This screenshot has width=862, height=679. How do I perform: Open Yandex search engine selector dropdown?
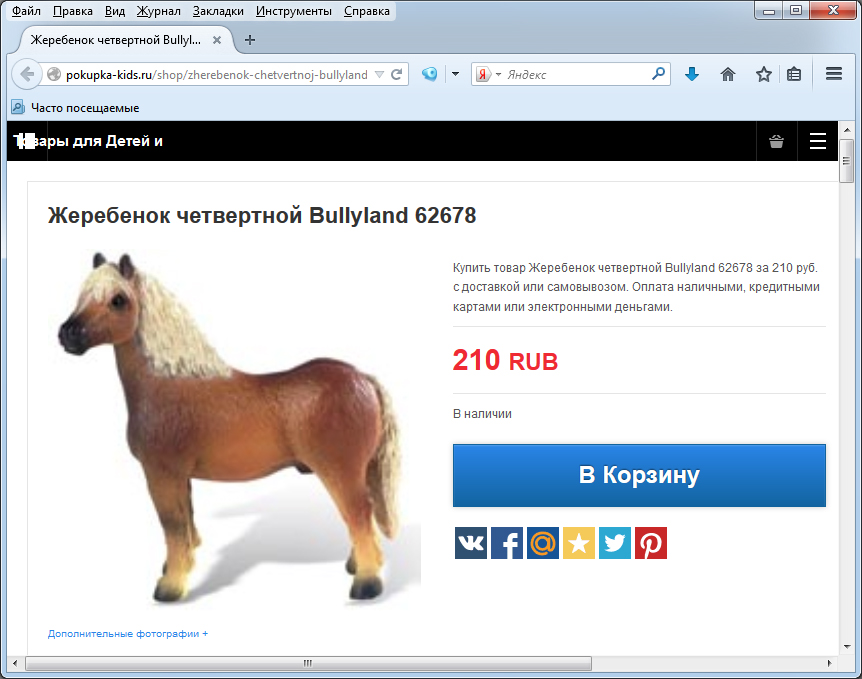tap(487, 74)
